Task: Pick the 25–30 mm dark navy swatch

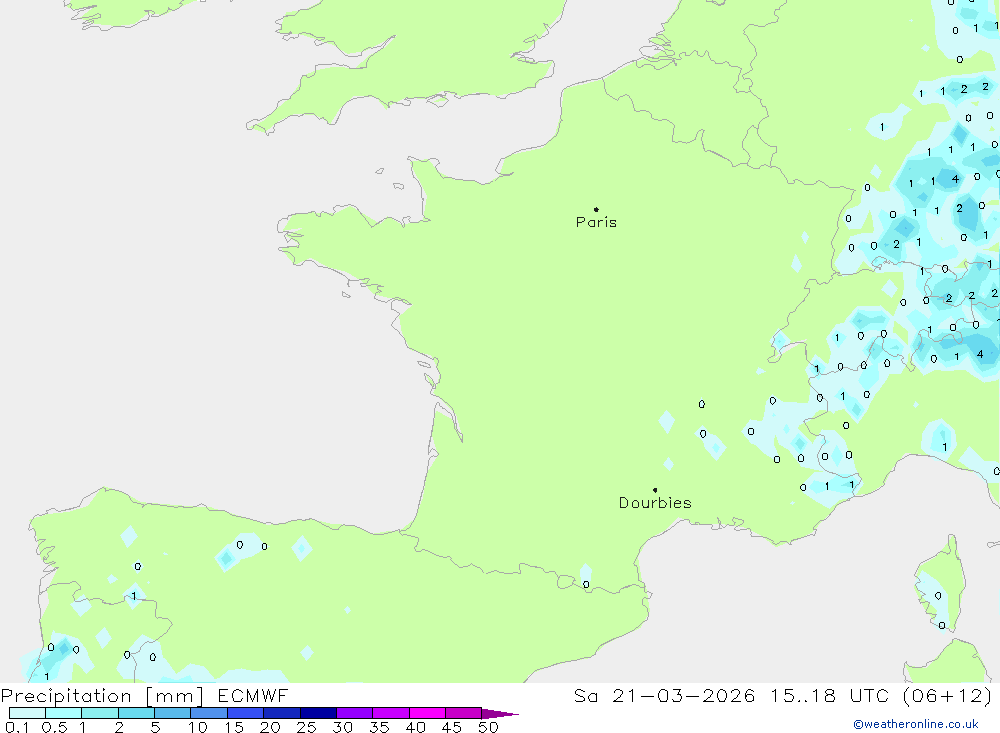Action: tap(318, 713)
